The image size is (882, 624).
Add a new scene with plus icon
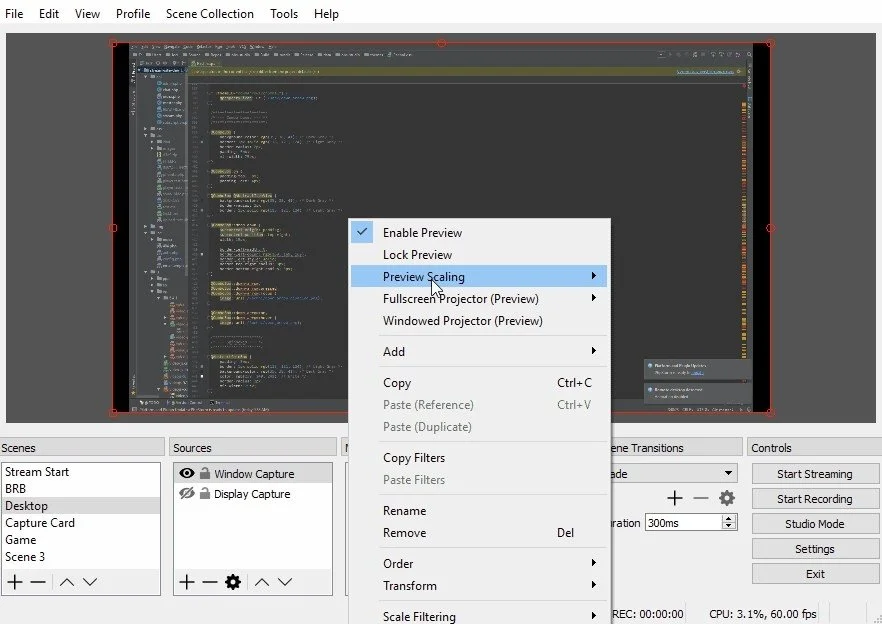pos(15,582)
